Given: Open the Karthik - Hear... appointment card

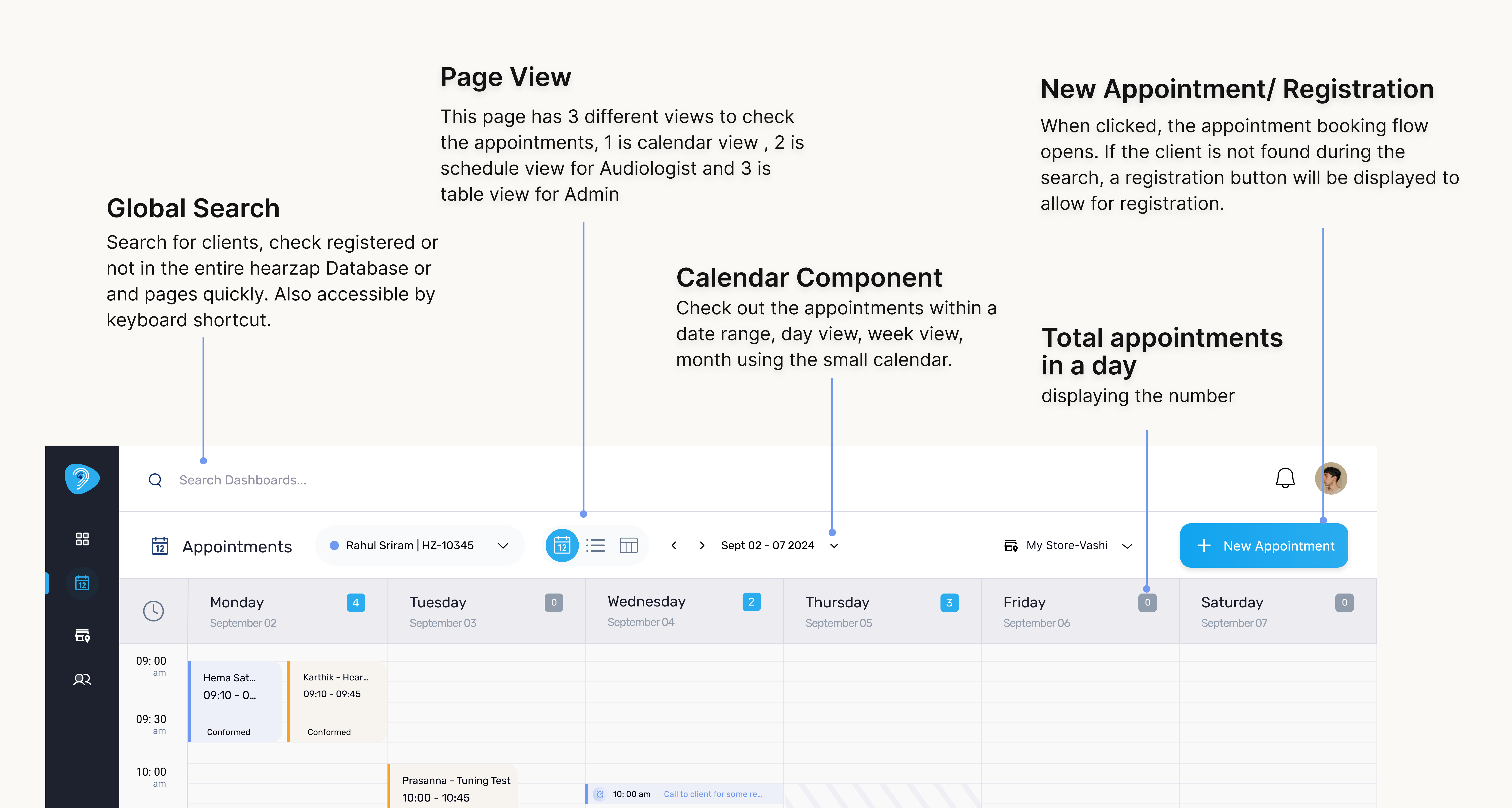Looking at the screenshot, I should pyautogui.click(x=337, y=702).
